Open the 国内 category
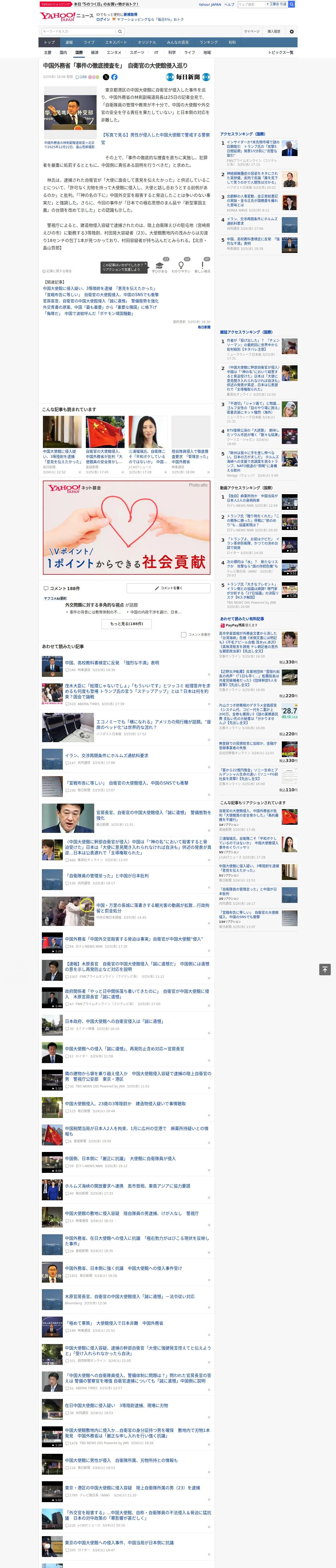 [x=63, y=52]
